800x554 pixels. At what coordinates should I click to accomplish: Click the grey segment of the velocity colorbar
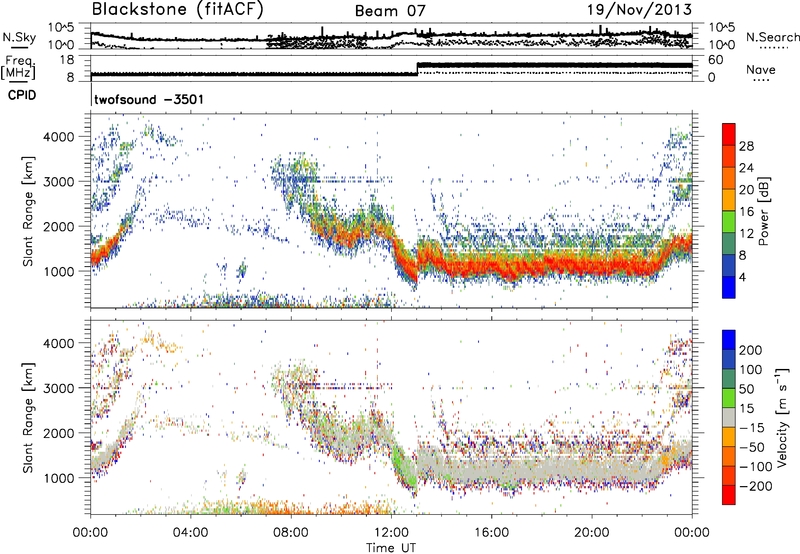point(729,417)
